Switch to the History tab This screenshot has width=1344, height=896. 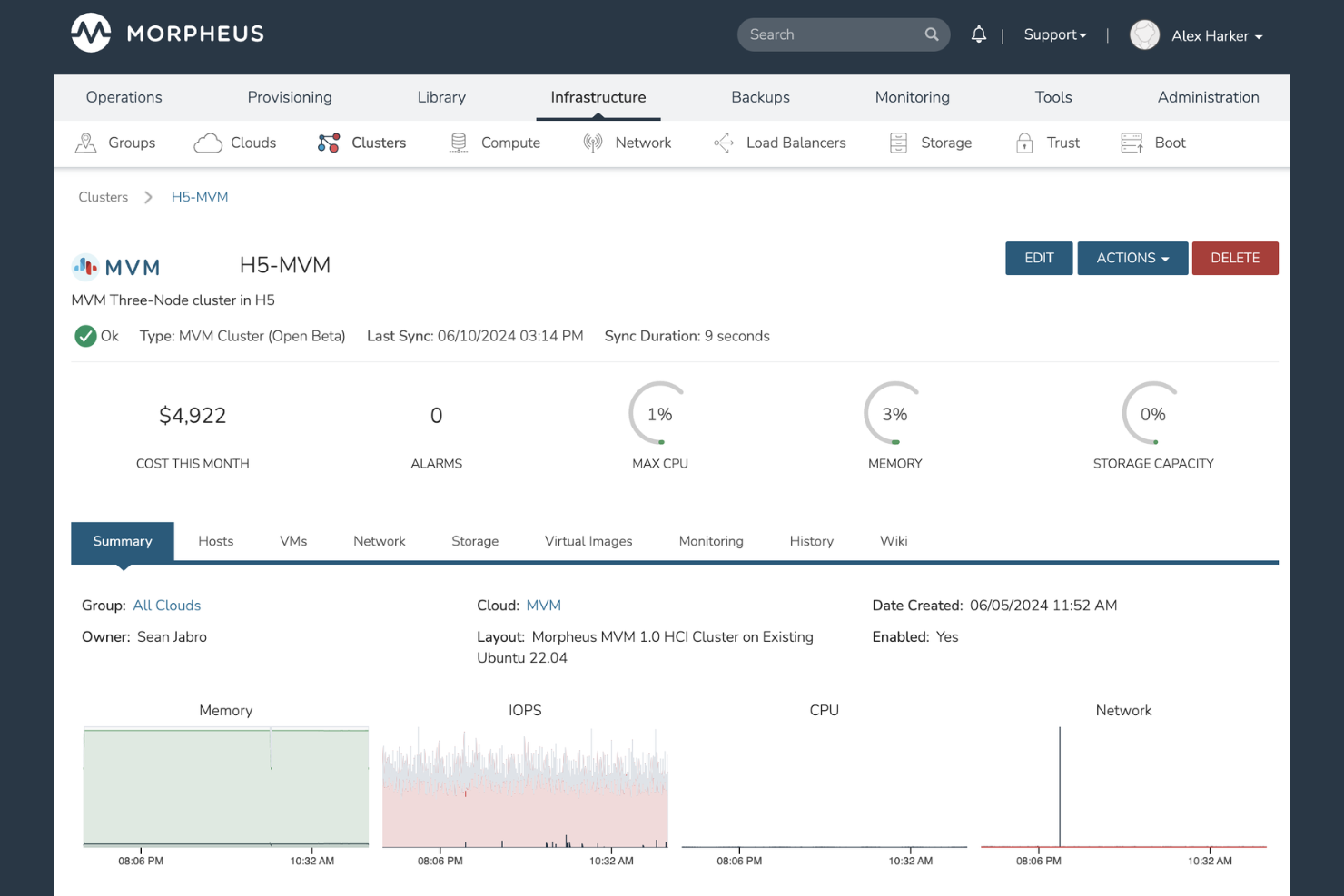812,541
